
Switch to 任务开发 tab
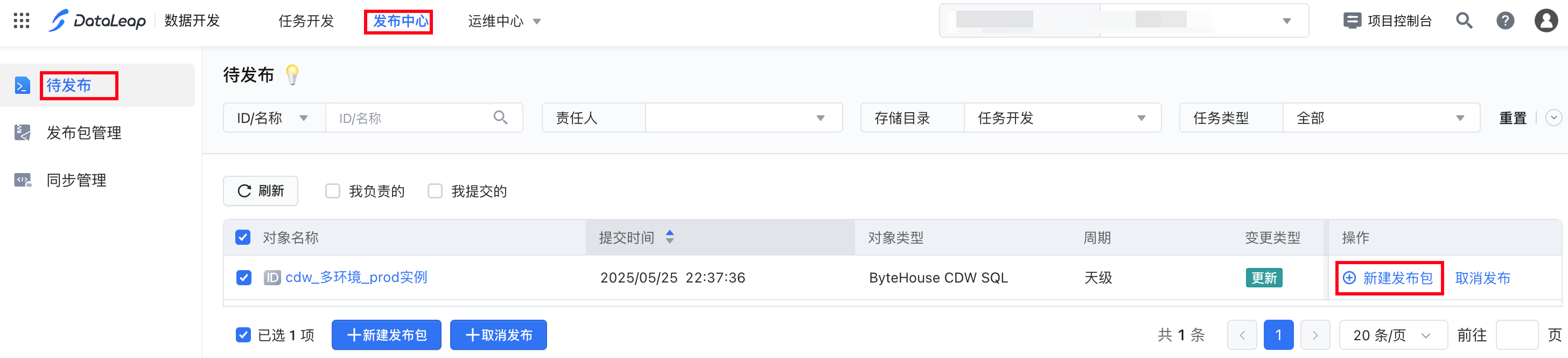pyautogui.click(x=306, y=22)
